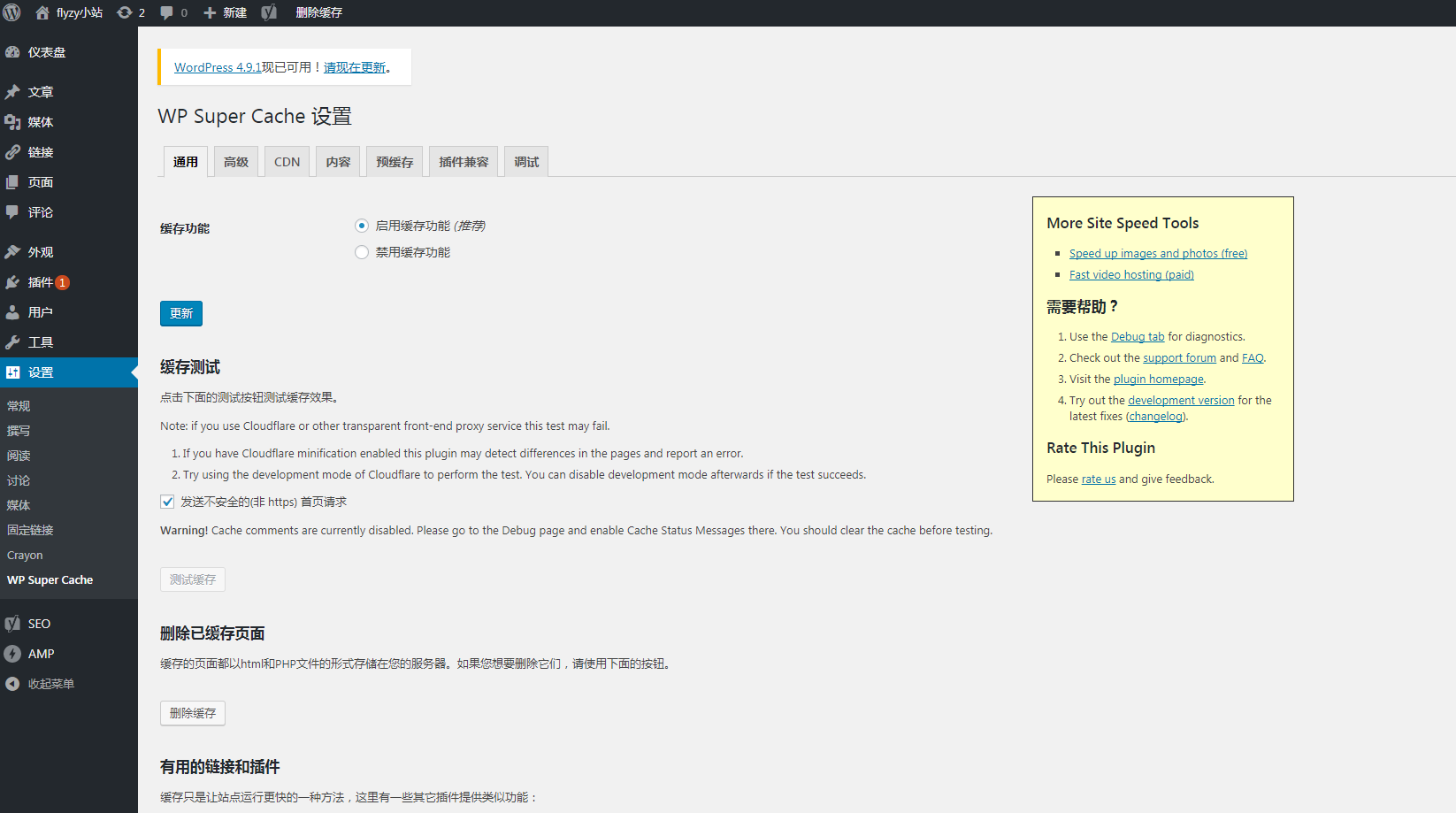
Task: Open 固定链接 settings submenu
Action: coord(30,530)
